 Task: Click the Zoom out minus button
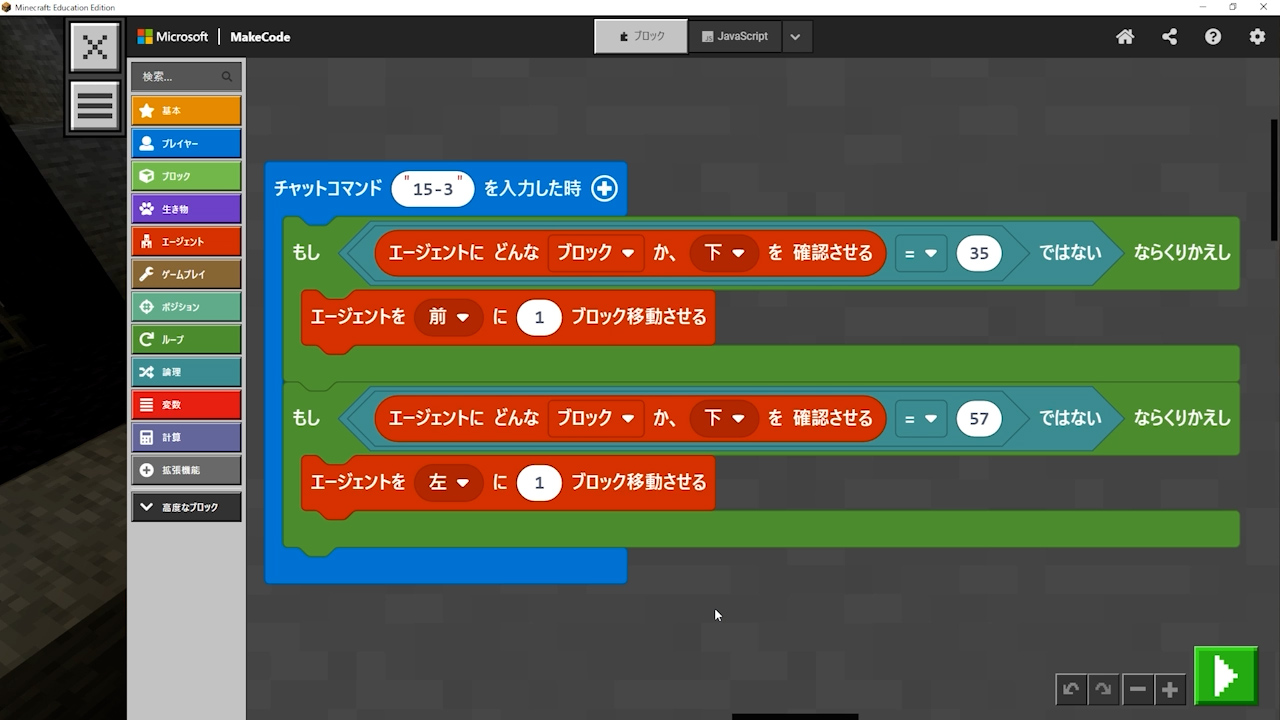point(1137,689)
